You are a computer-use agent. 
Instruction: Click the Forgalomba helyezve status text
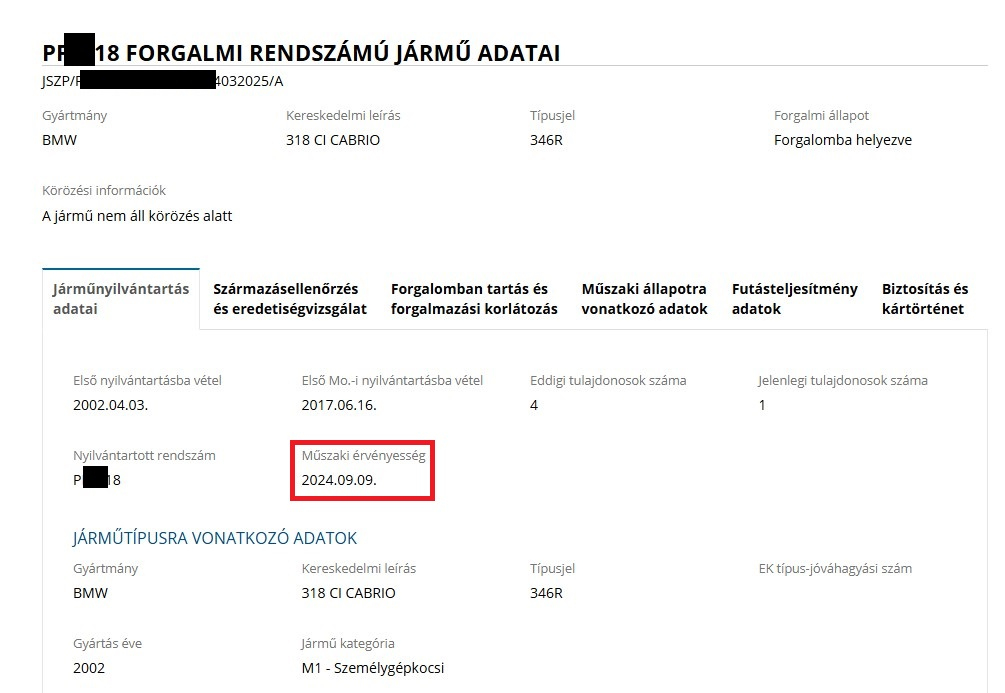(842, 140)
